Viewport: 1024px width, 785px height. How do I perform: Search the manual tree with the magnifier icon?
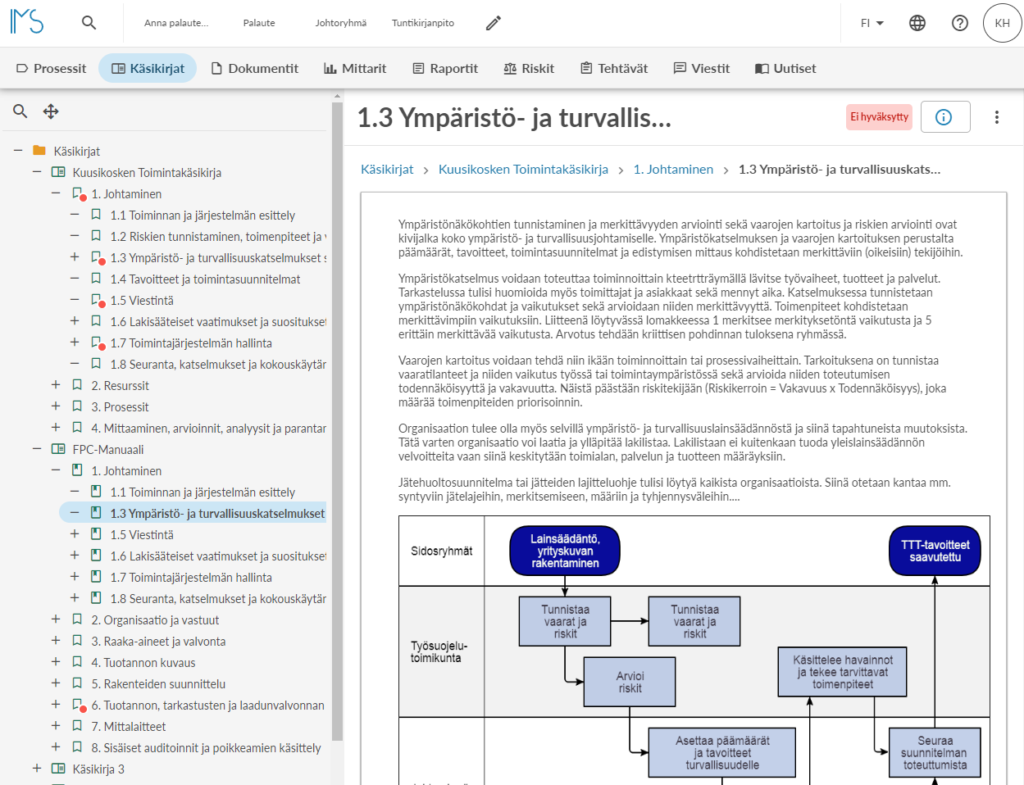[x=20, y=112]
